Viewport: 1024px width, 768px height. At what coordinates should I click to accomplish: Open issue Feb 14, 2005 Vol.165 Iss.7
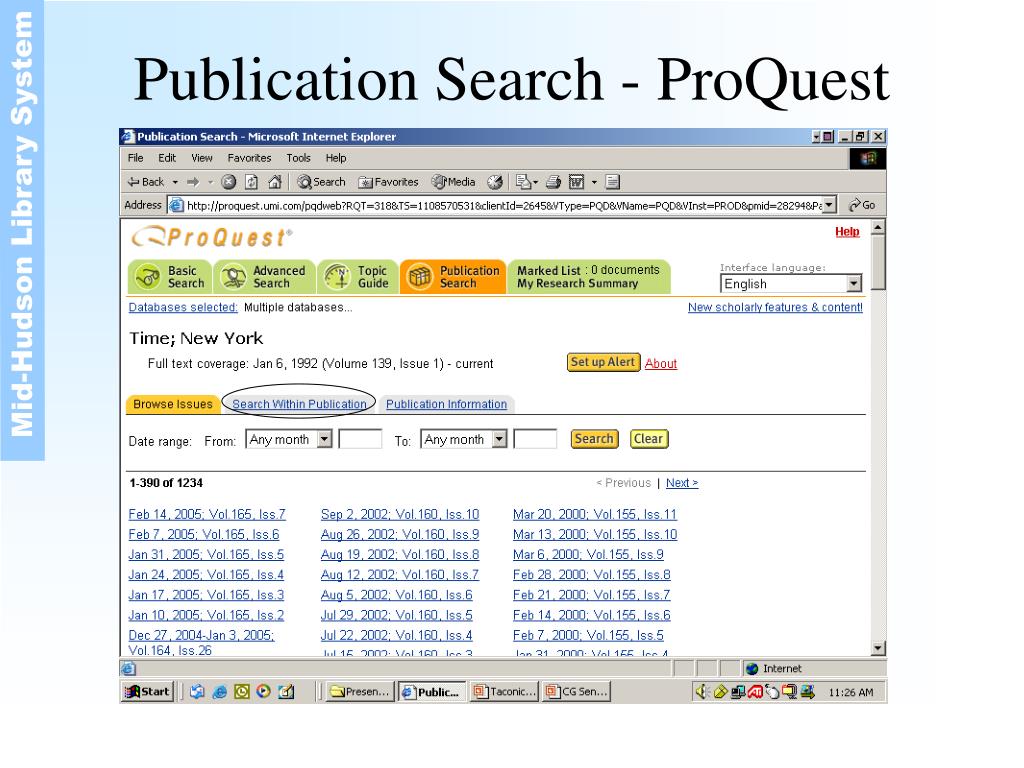[207, 515]
